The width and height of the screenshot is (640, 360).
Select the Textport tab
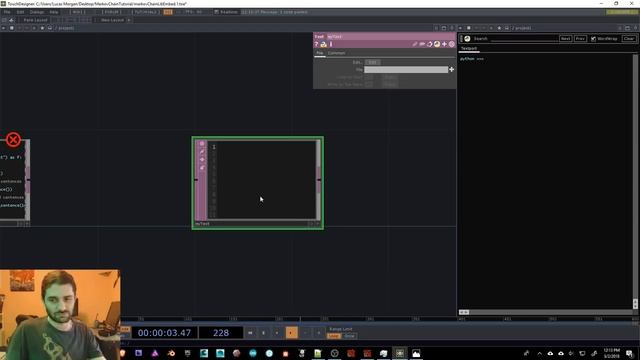(x=469, y=48)
